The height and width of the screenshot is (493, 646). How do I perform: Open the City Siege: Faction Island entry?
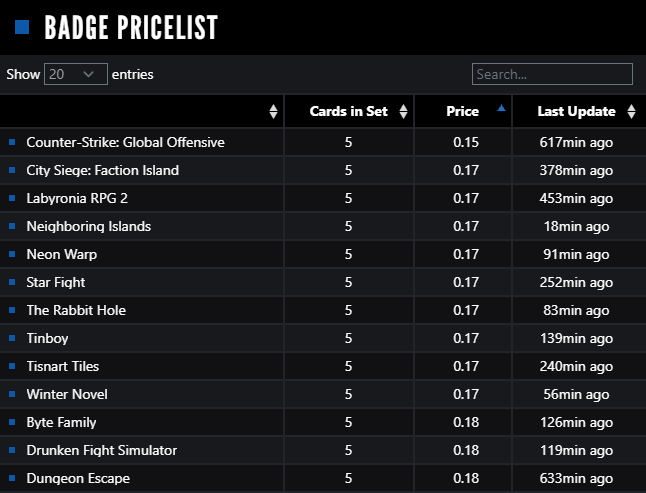click(103, 170)
